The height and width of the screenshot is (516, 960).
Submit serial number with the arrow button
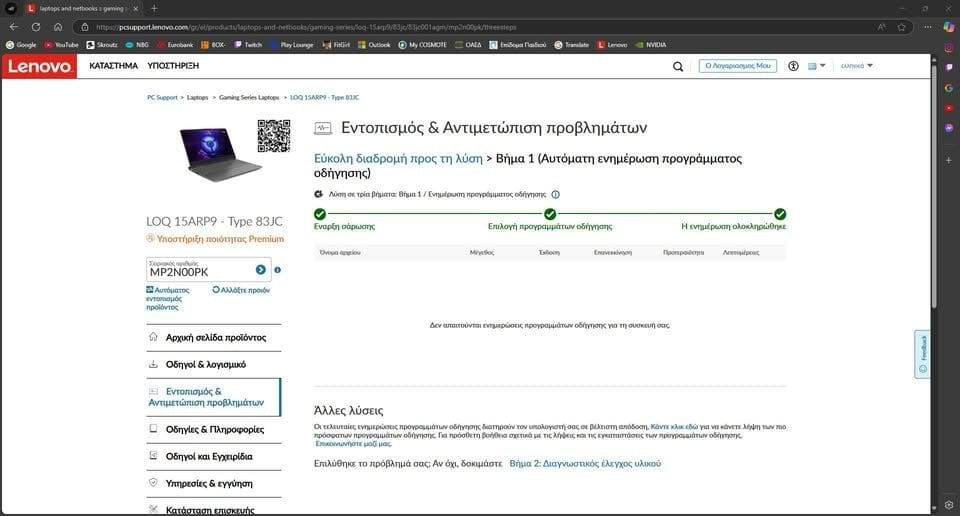point(261,269)
